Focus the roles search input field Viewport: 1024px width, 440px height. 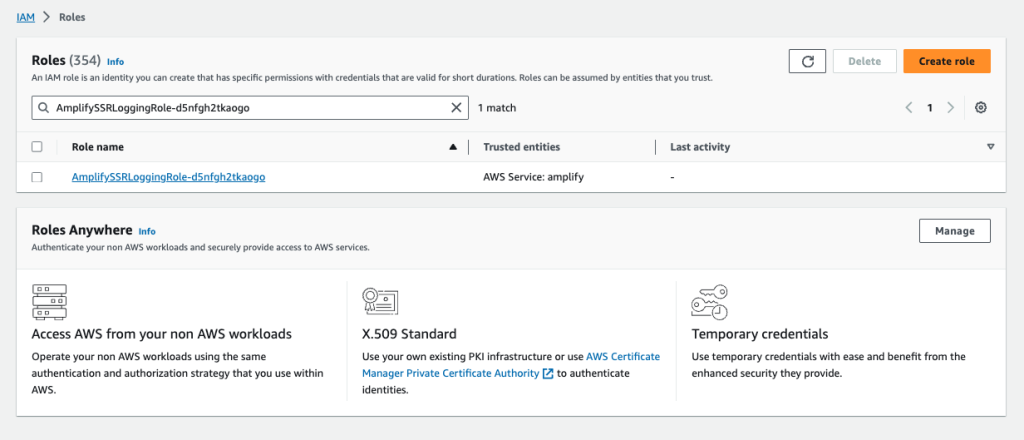250,108
